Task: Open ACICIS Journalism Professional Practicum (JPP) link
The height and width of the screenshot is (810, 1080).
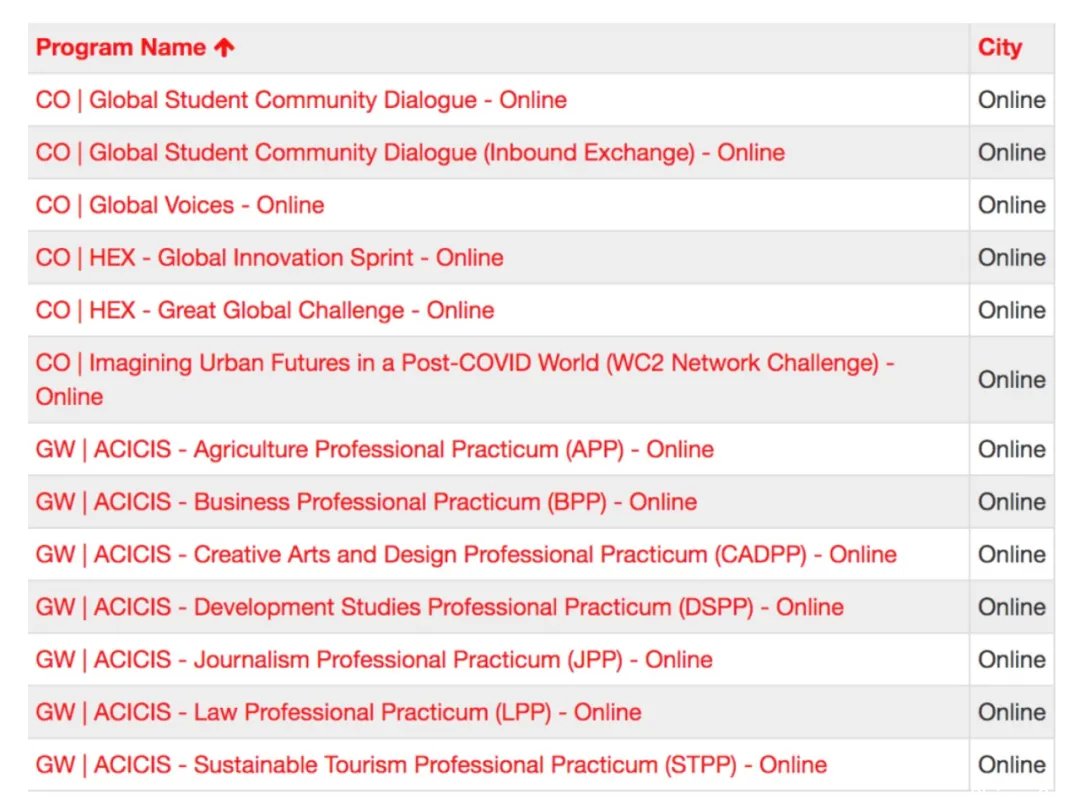Action: click(x=374, y=660)
